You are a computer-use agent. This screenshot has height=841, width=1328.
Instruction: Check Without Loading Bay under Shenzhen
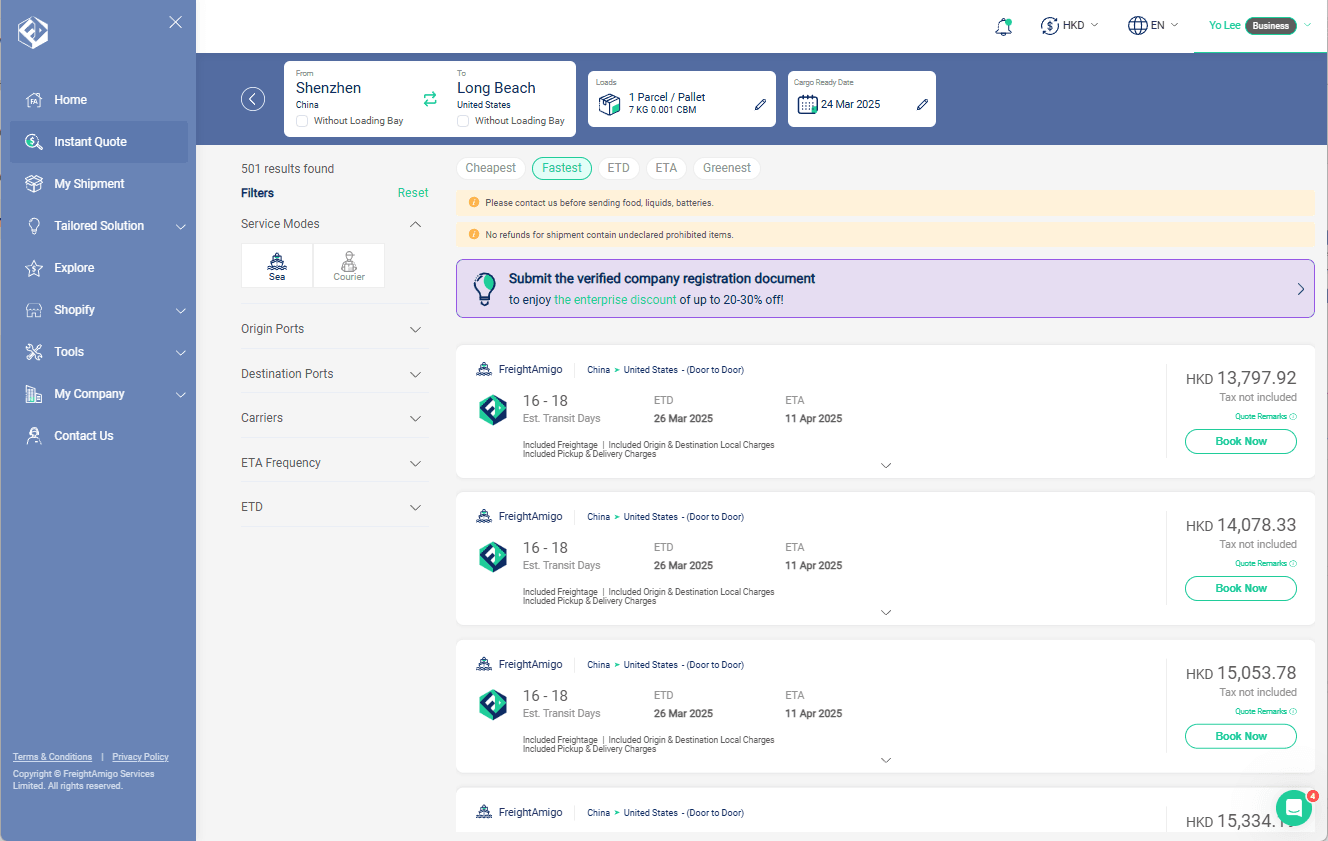(x=302, y=121)
